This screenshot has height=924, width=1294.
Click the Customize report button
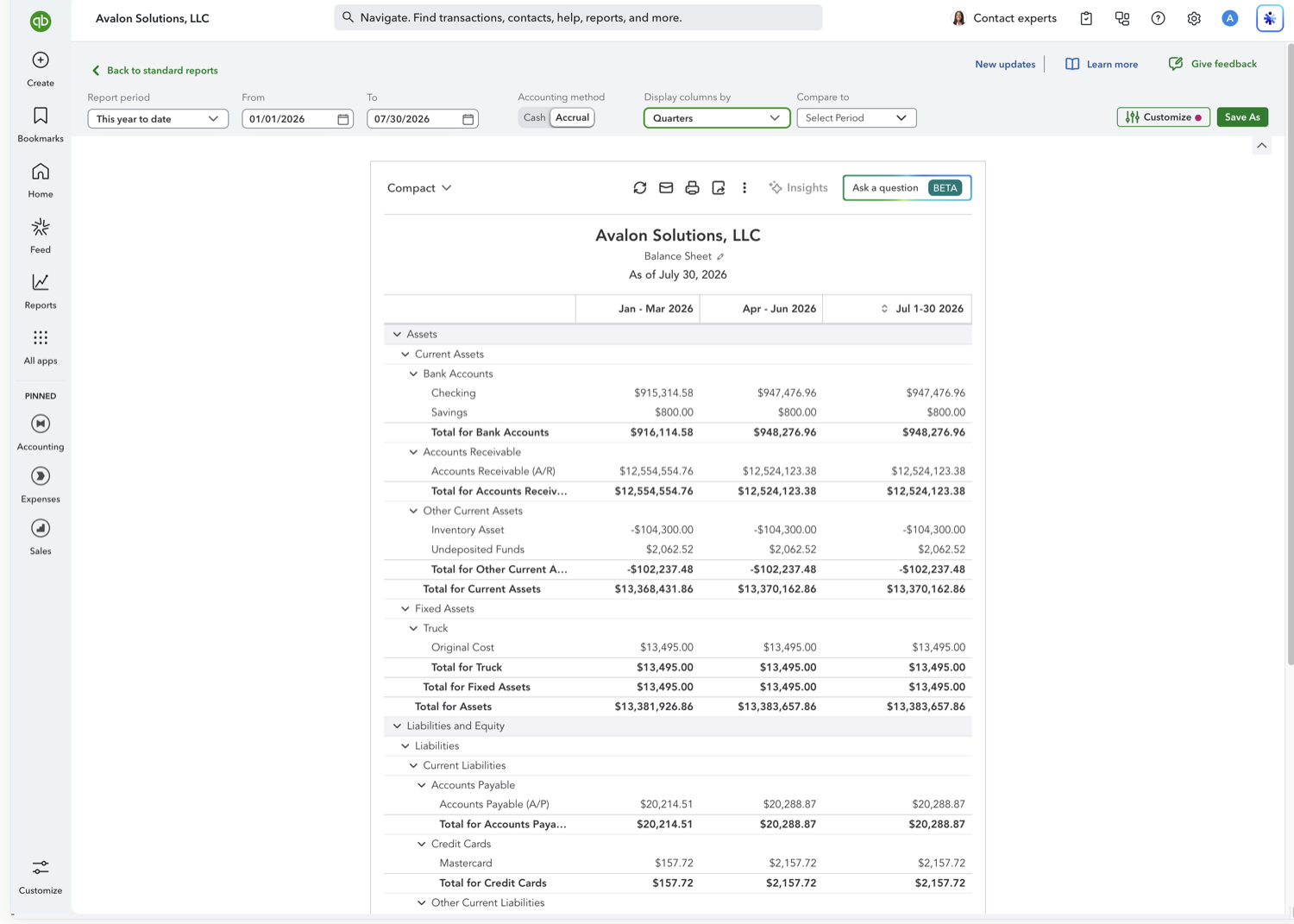[x=1163, y=117]
